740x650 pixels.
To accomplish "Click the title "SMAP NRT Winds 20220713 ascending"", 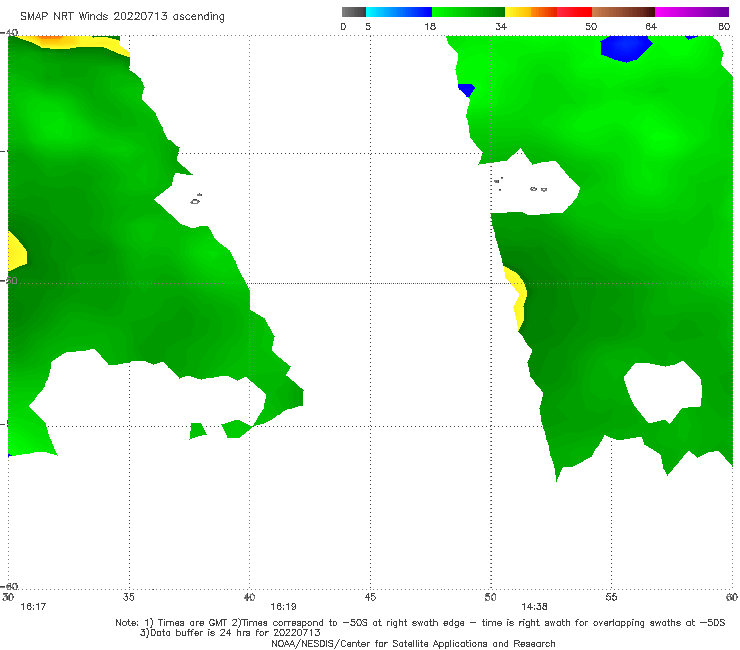I will click(x=122, y=16).
